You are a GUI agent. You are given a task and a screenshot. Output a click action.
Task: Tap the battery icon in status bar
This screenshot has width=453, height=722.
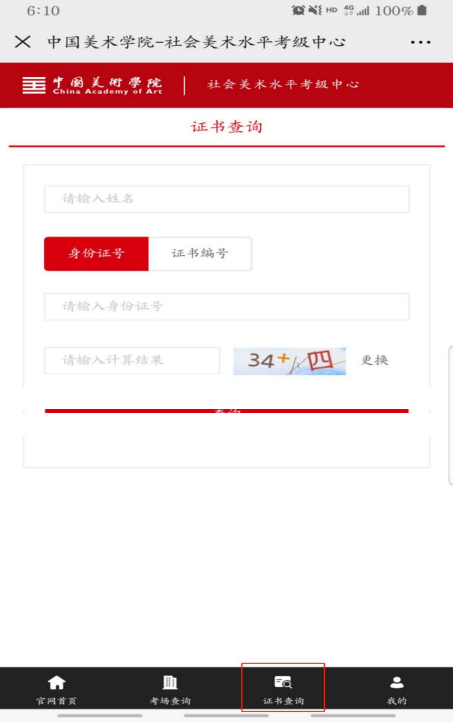(x=422, y=10)
